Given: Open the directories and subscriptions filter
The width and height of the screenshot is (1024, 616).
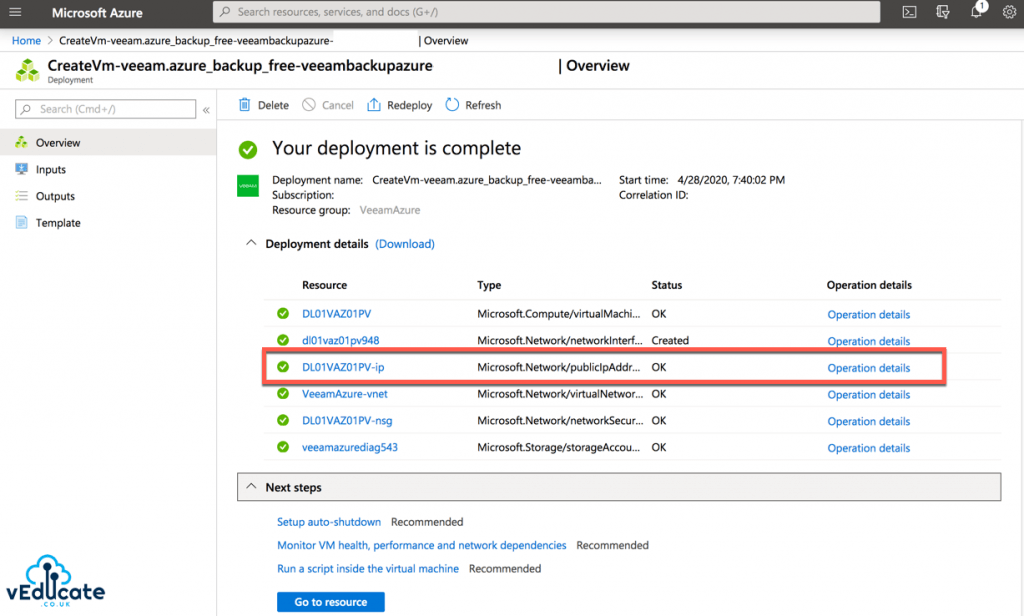Looking at the screenshot, I should coord(941,12).
